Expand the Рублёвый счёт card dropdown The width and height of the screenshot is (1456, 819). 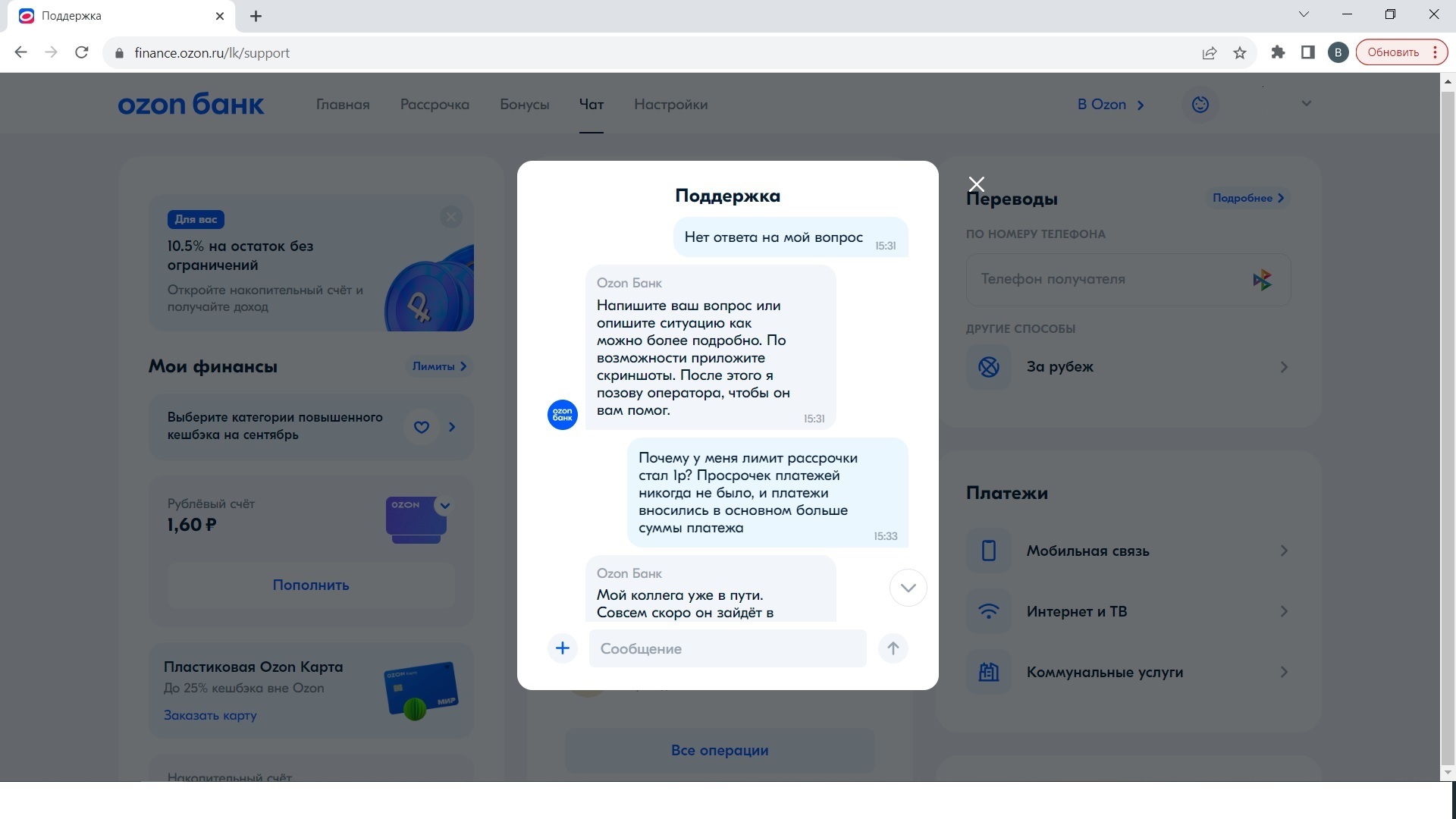445,506
